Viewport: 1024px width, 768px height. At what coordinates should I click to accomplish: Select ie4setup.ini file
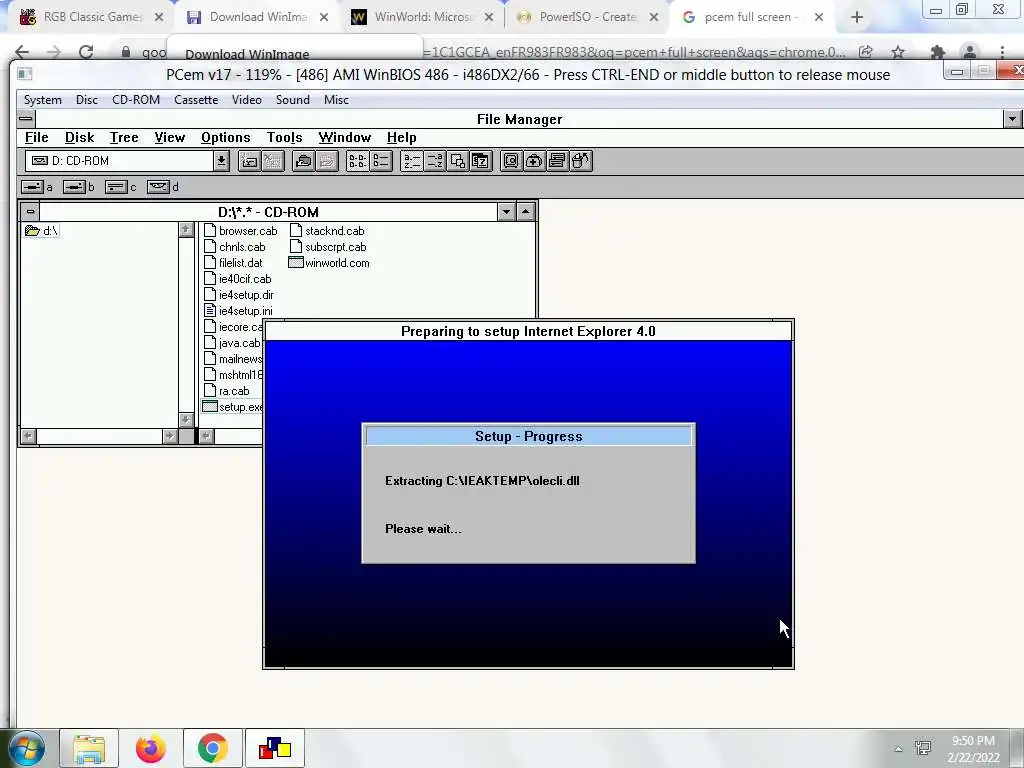coord(238,311)
